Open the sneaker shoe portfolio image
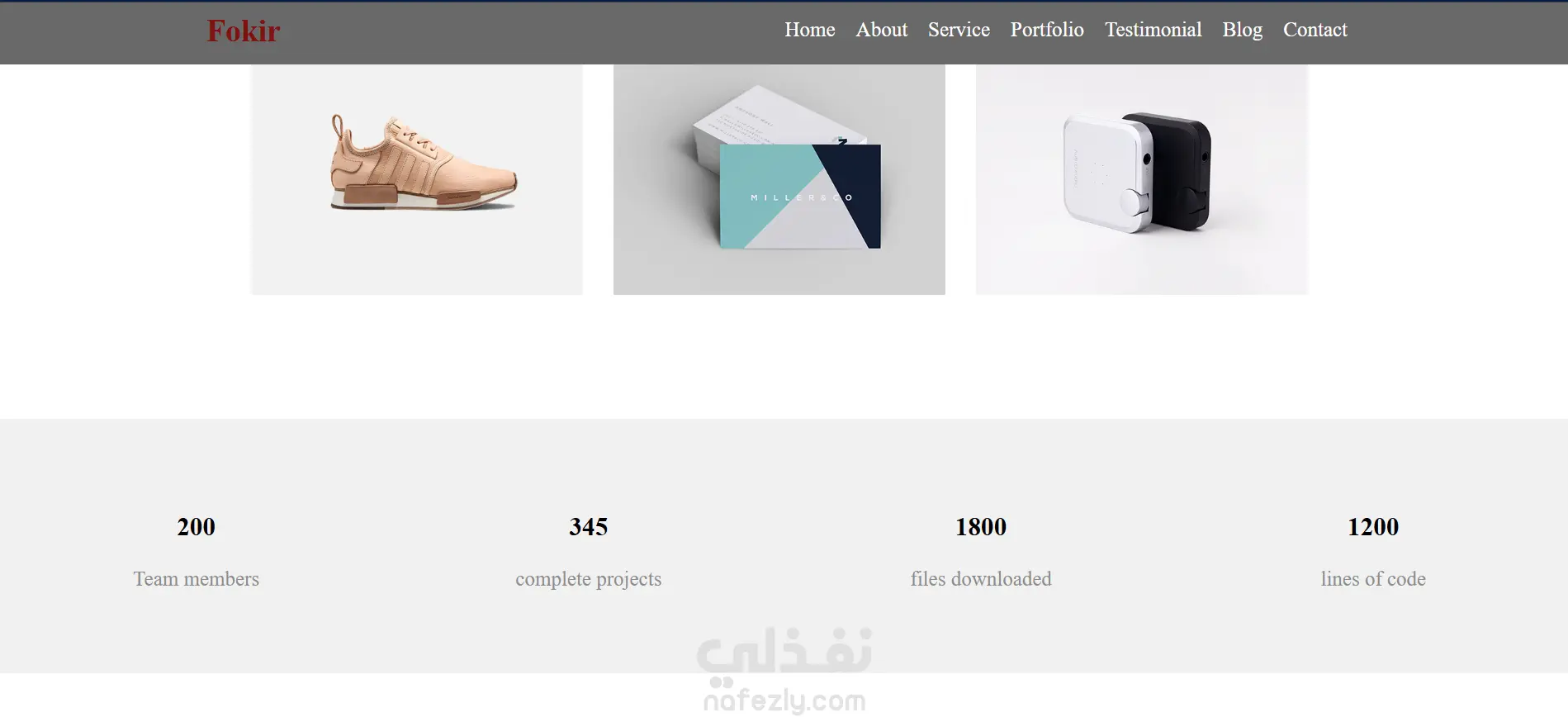1568x717 pixels. (x=417, y=179)
